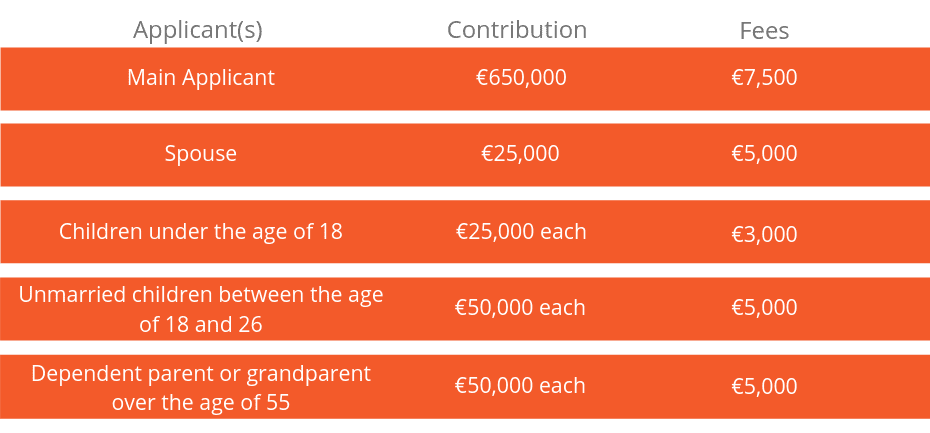The width and height of the screenshot is (930, 433).
Task: Select the Main Applicant row label
Action: point(201,78)
